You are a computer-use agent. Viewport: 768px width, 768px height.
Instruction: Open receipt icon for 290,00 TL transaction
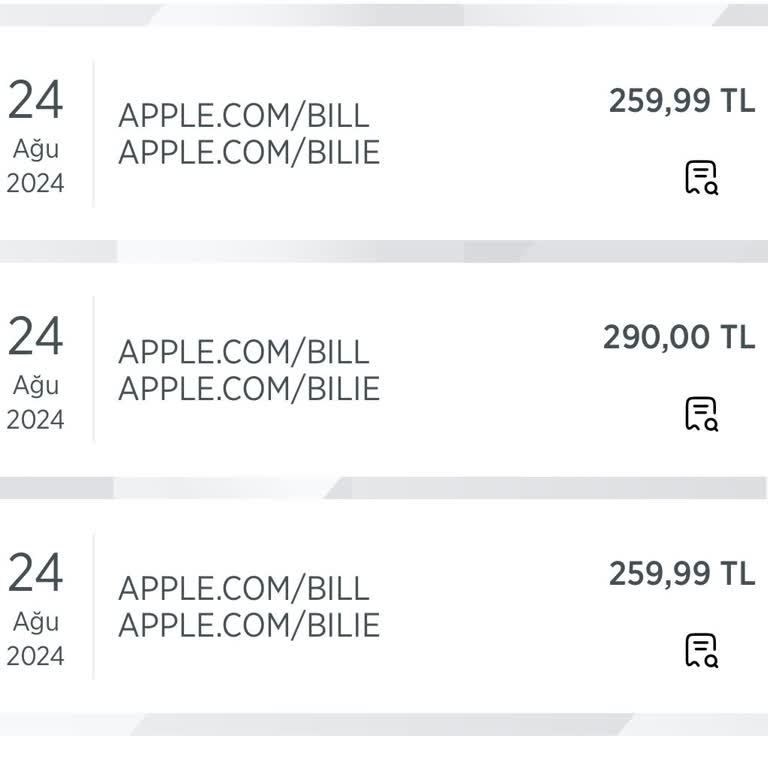701,414
